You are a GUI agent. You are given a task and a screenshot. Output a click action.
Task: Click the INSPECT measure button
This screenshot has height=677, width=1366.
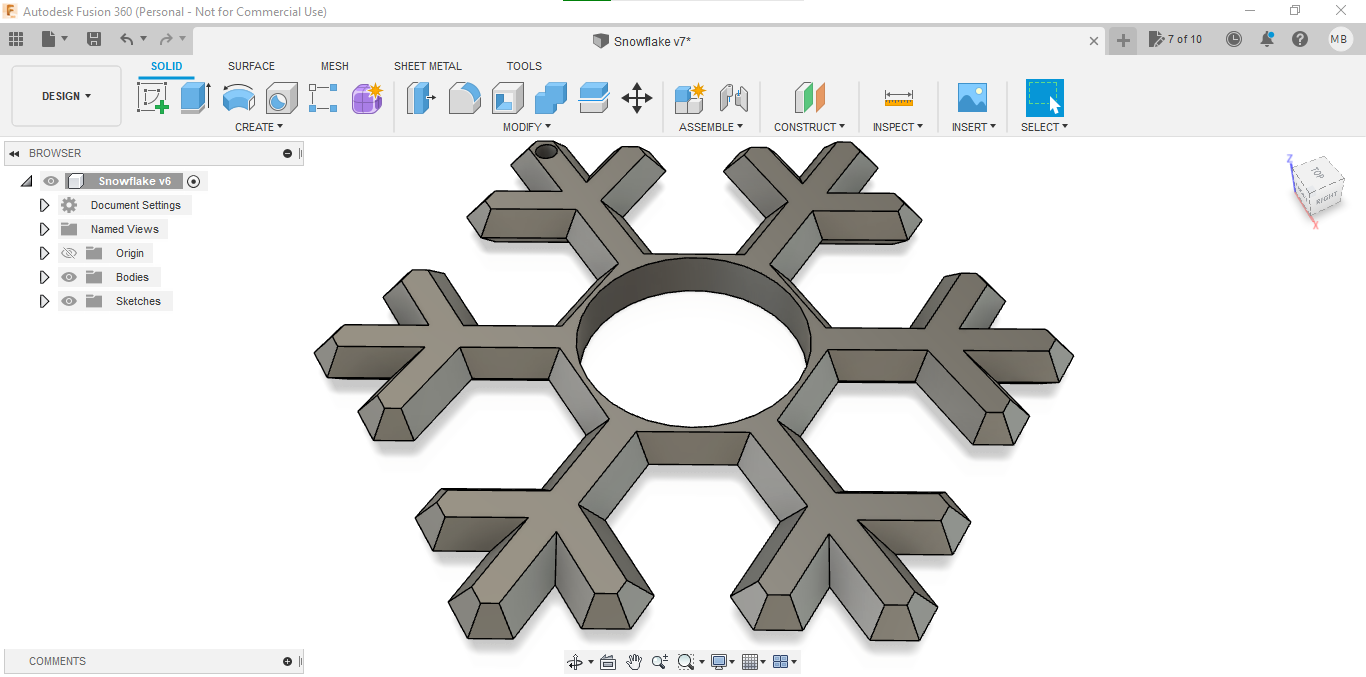897,98
